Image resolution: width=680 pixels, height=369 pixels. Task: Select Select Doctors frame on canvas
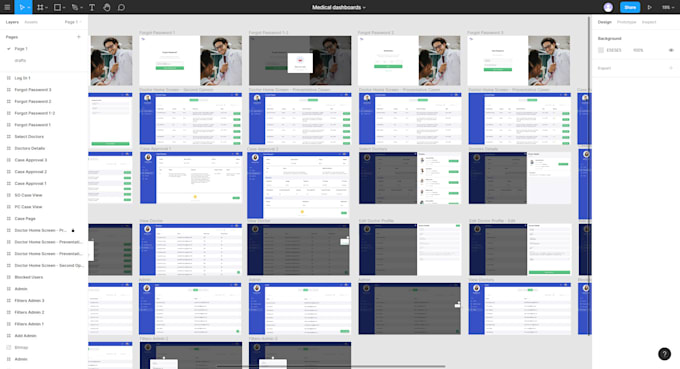(x=410, y=178)
